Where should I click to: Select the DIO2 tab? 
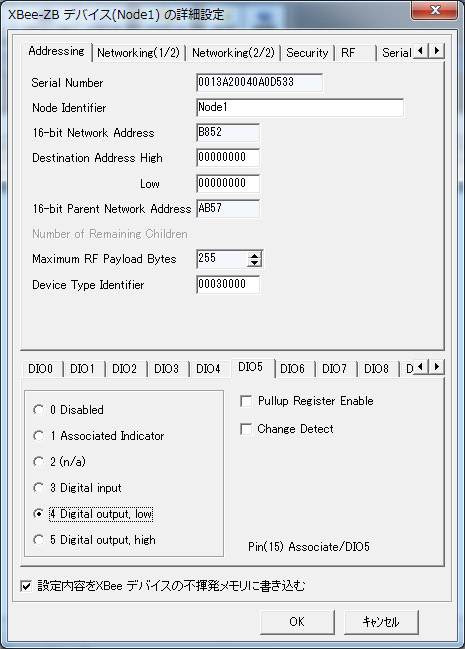click(124, 369)
